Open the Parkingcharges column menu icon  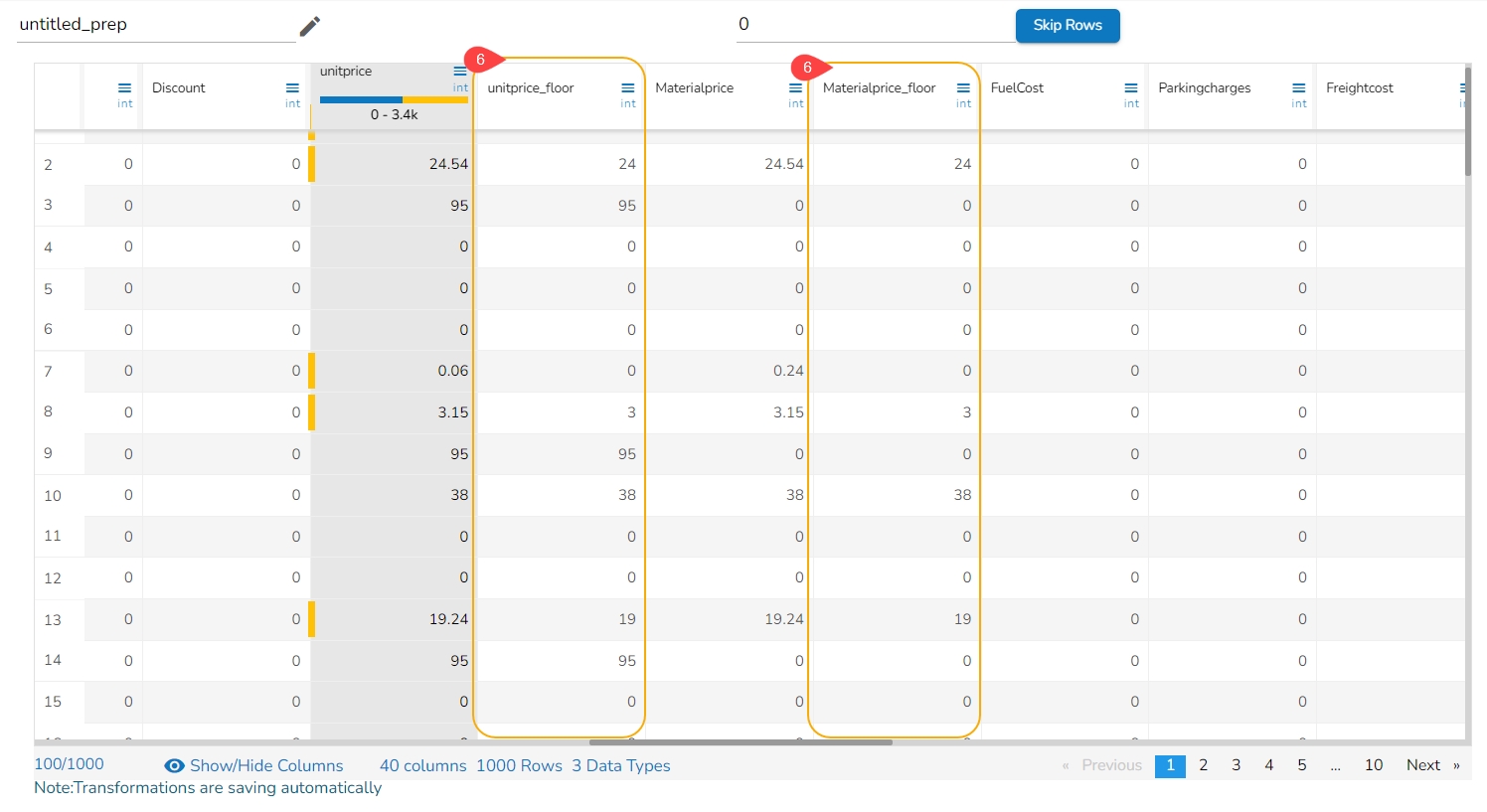[1298, 87]
